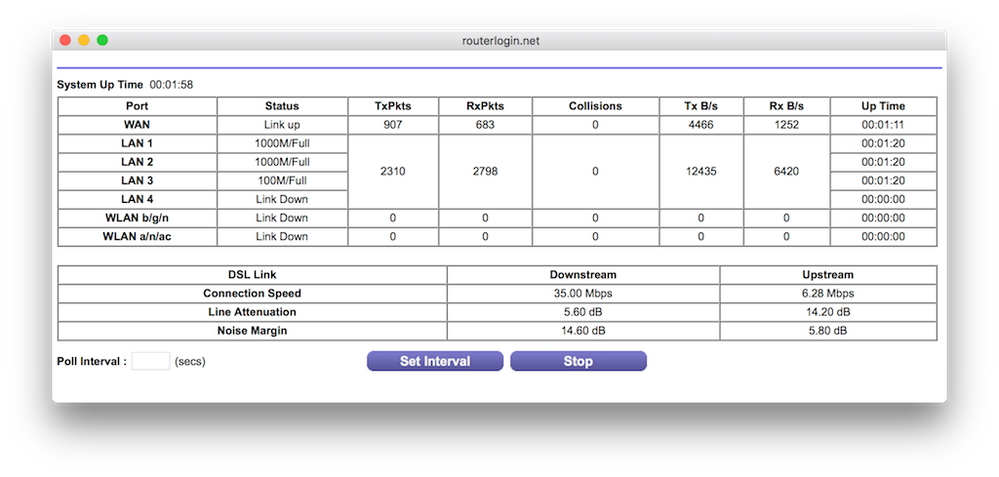Click the LAN 1 port label
This screenshot has height=477, width=999.
[x=137, y=143]
